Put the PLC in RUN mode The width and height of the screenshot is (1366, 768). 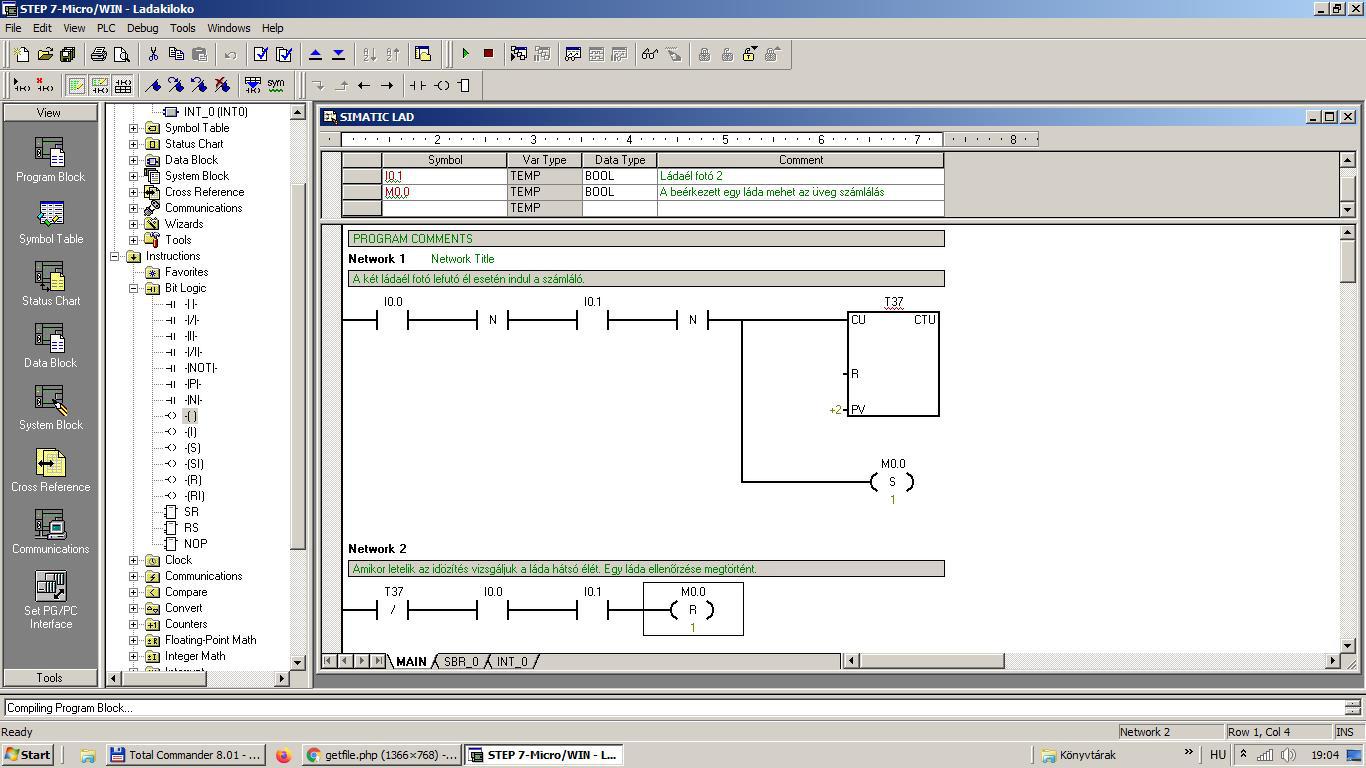[x=465, y=54]
